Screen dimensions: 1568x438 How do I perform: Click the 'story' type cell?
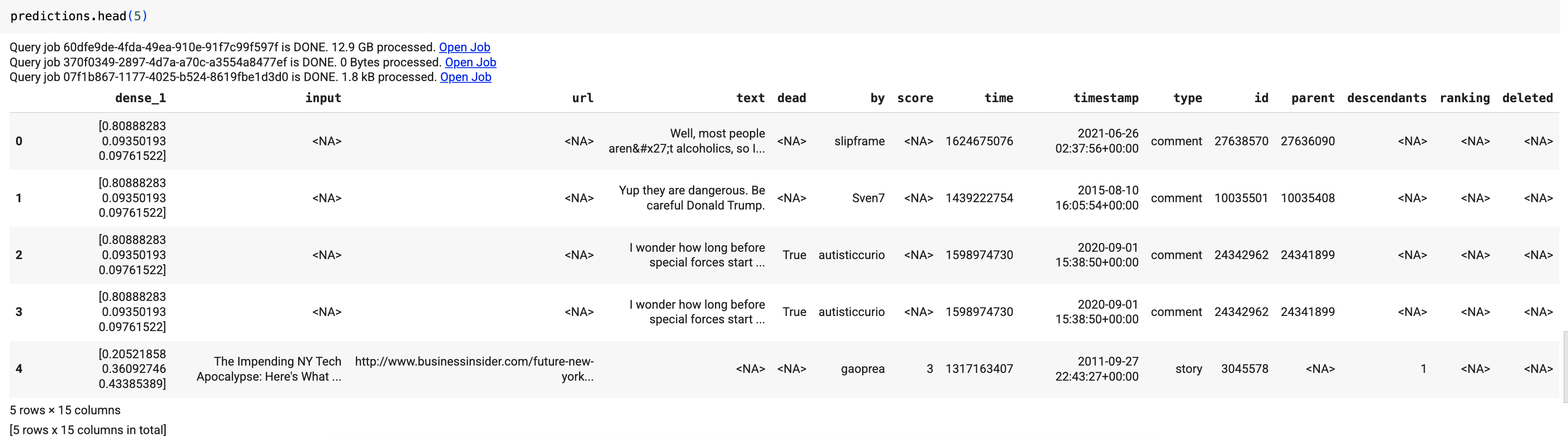click(x=1188, y=369)
